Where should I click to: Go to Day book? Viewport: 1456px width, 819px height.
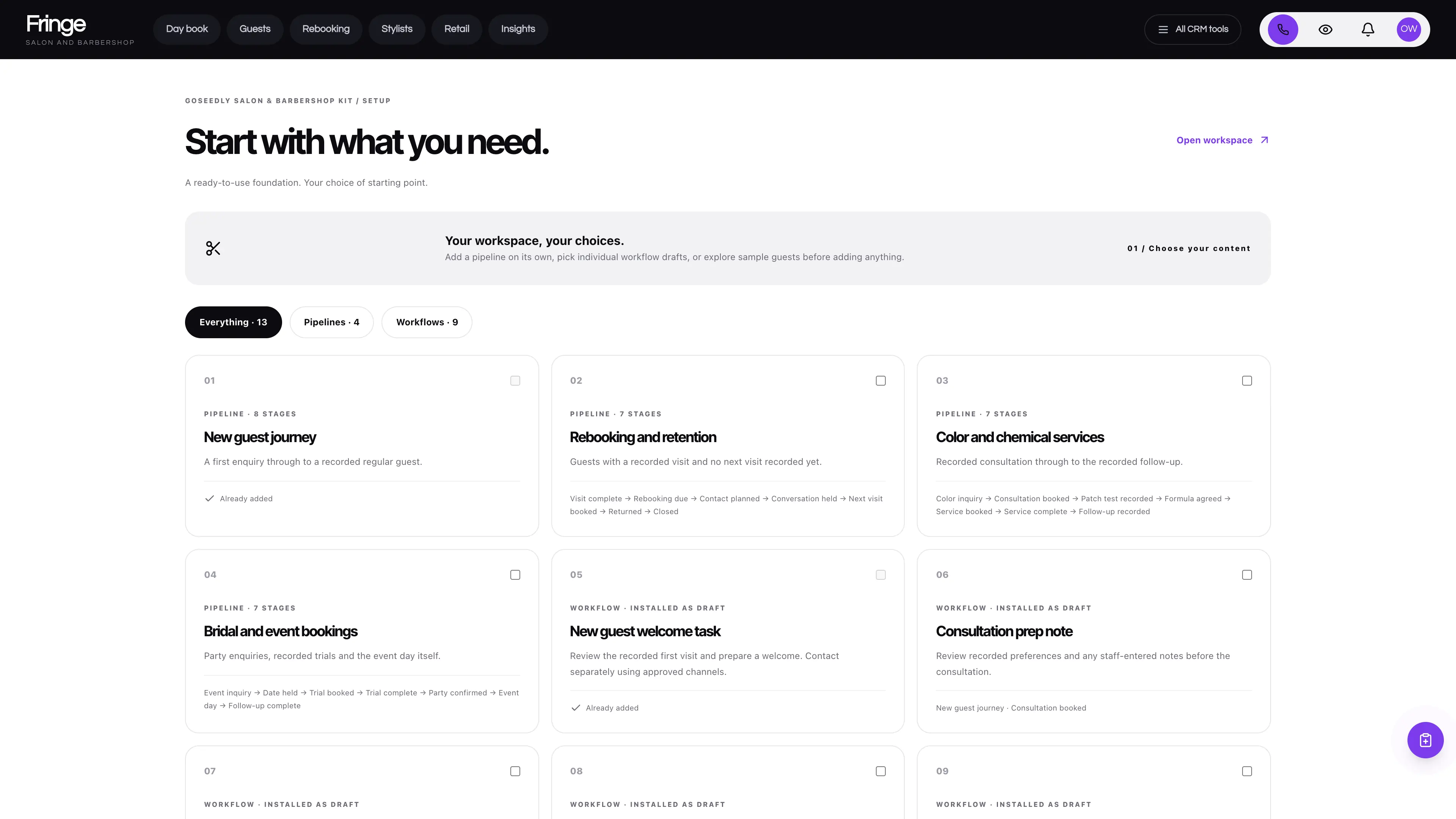(x=187, y=30)
